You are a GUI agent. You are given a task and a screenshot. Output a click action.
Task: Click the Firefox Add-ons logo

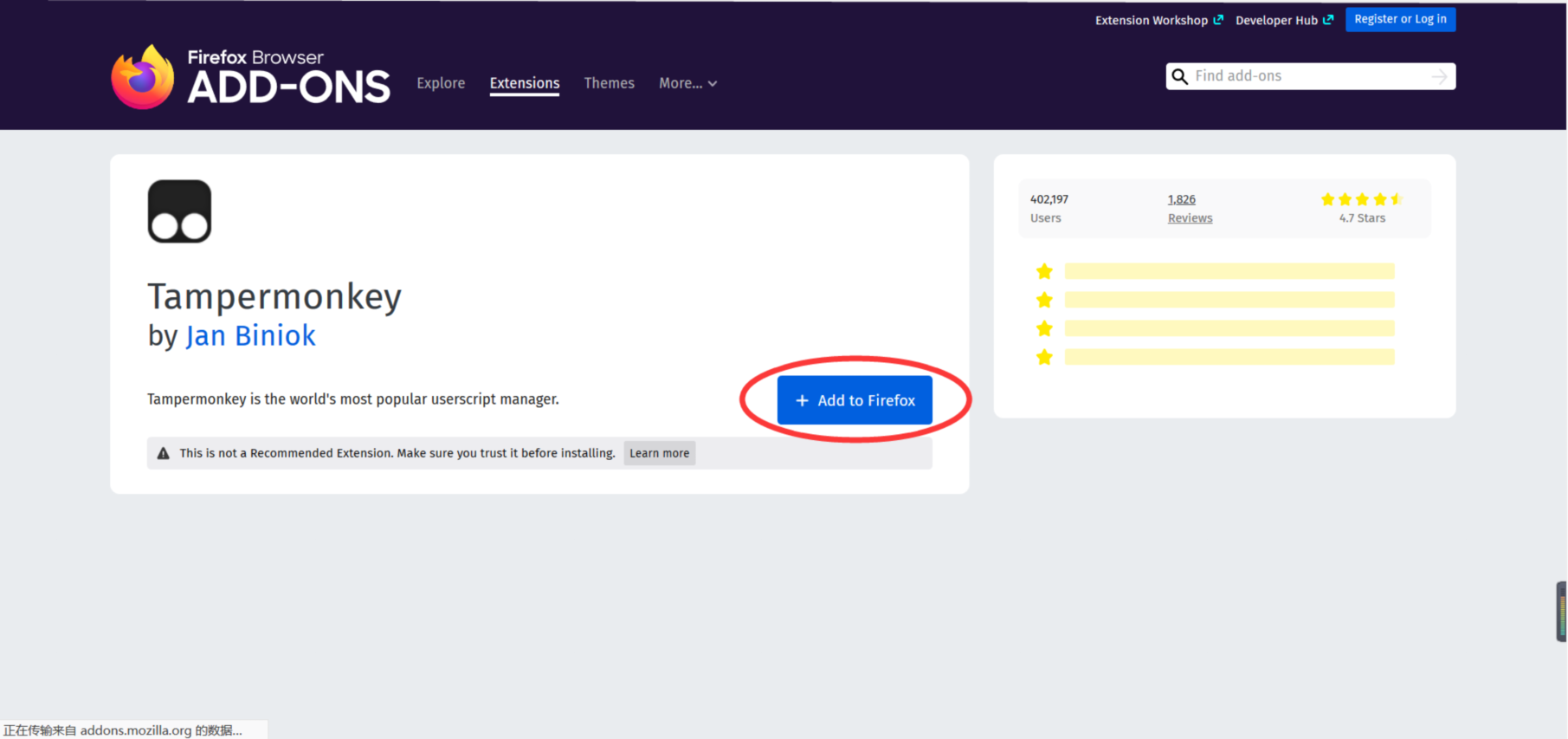(250, 77)
